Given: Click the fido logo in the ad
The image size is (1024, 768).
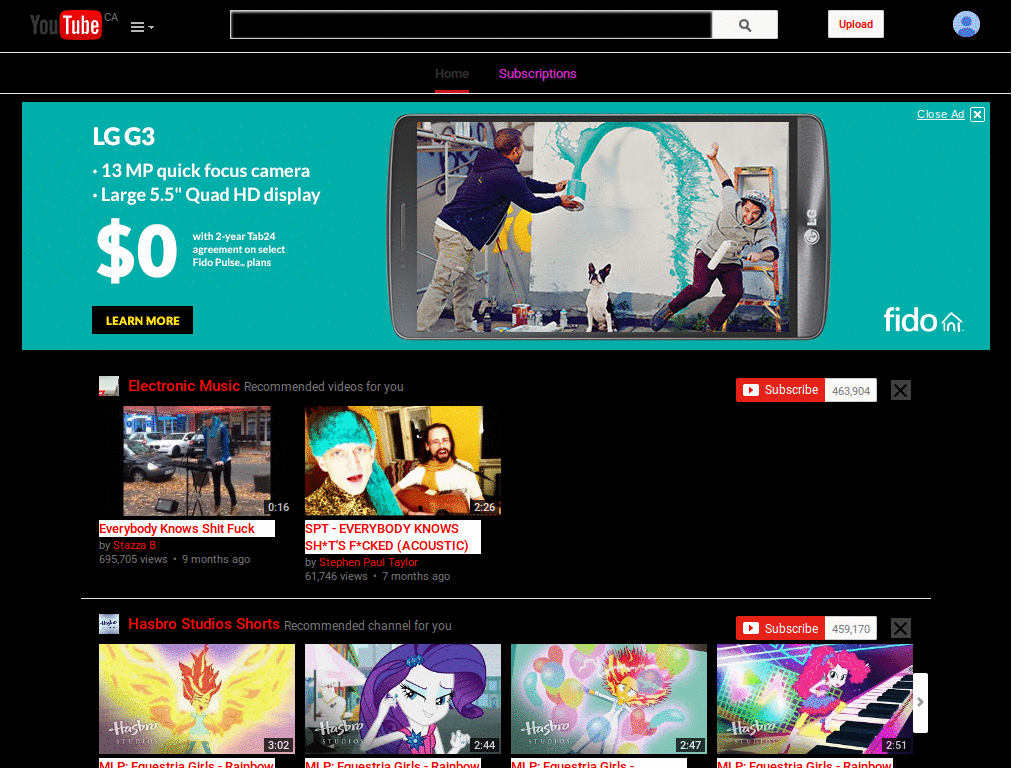Looking at the screenshot, I should click(x=923, y=320).
